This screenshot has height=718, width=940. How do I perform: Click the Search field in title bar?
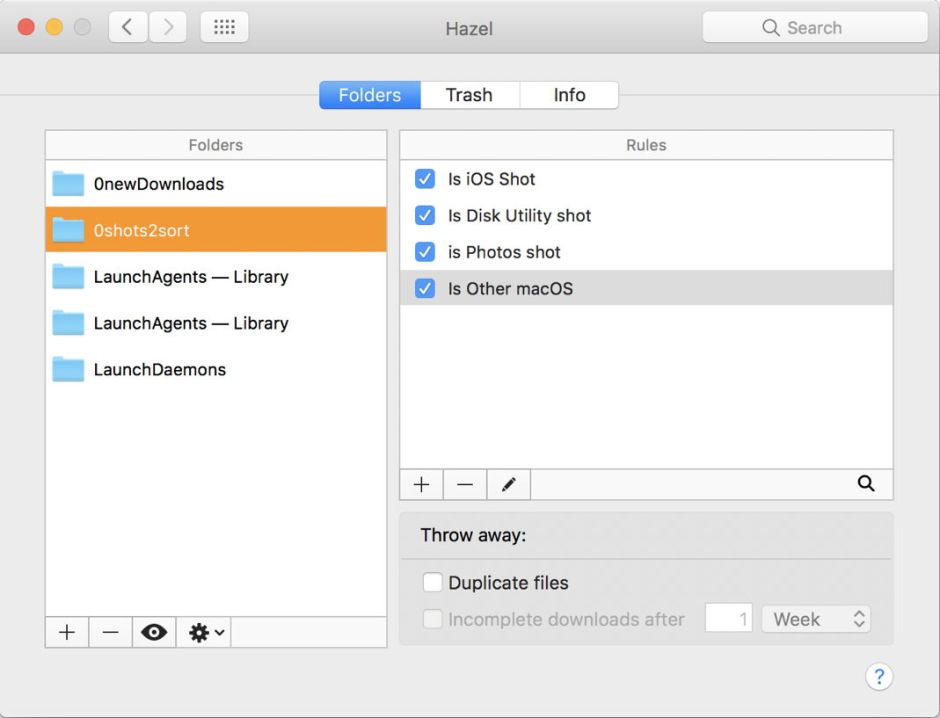click(x=815, y=28)
